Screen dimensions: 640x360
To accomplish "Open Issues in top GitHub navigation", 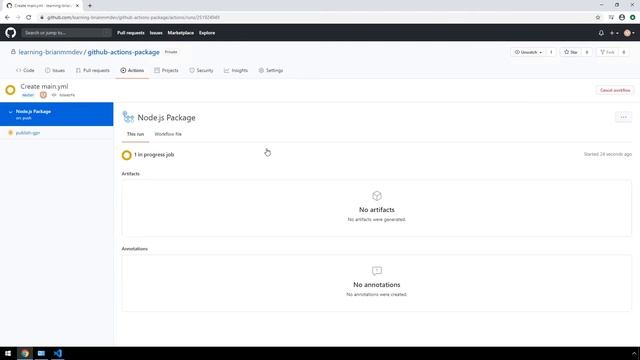I will tap(156, 33).
